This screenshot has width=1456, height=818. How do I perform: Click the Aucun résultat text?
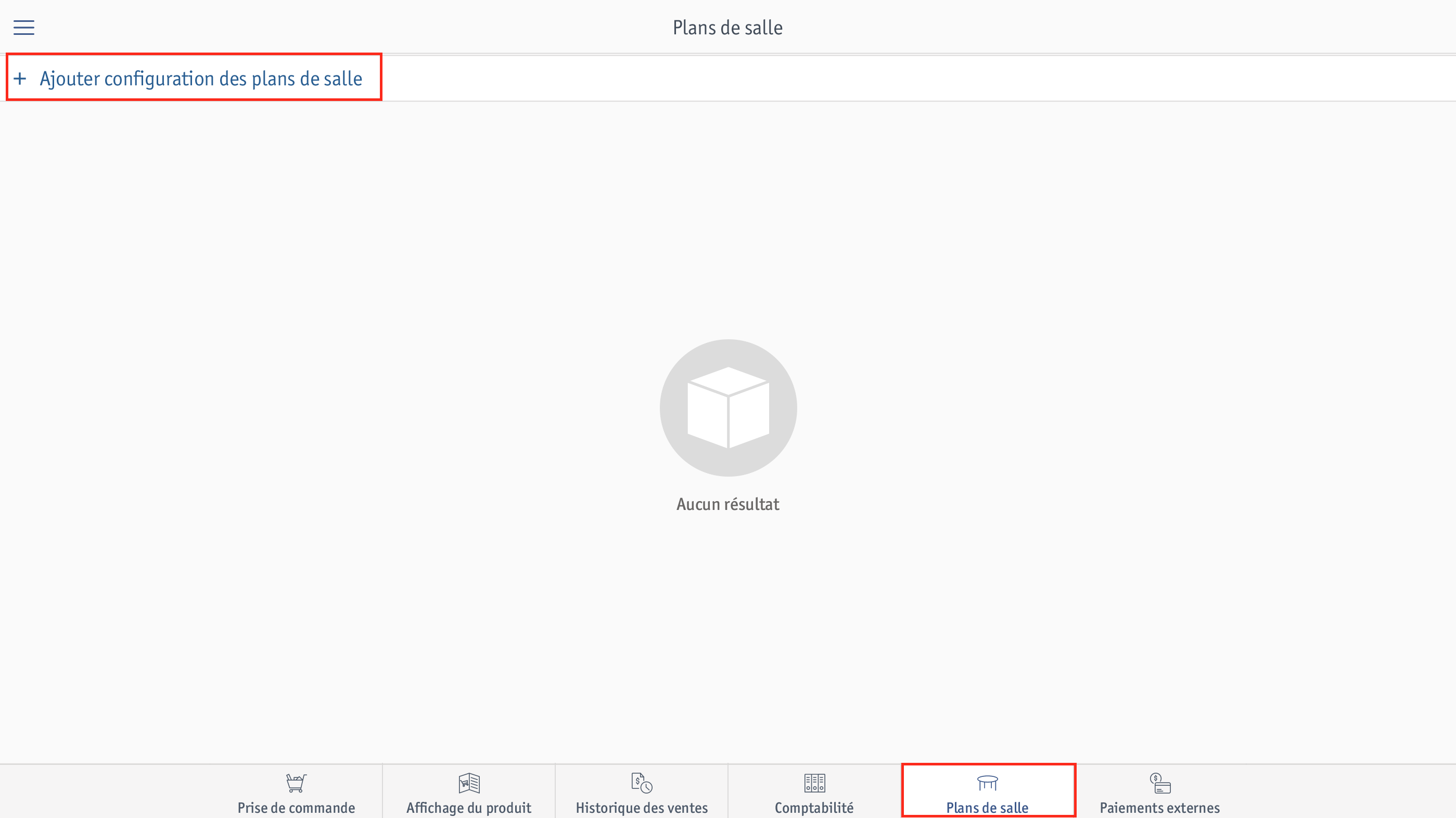click(x=728, y=504)
